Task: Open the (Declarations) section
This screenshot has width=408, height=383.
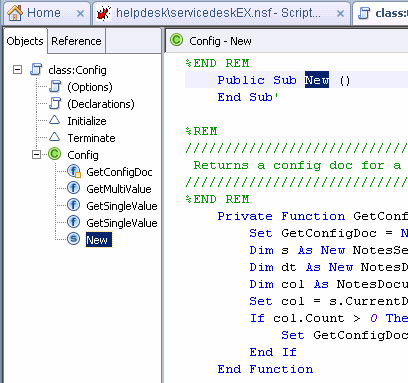Action: (x=101, y=104)
